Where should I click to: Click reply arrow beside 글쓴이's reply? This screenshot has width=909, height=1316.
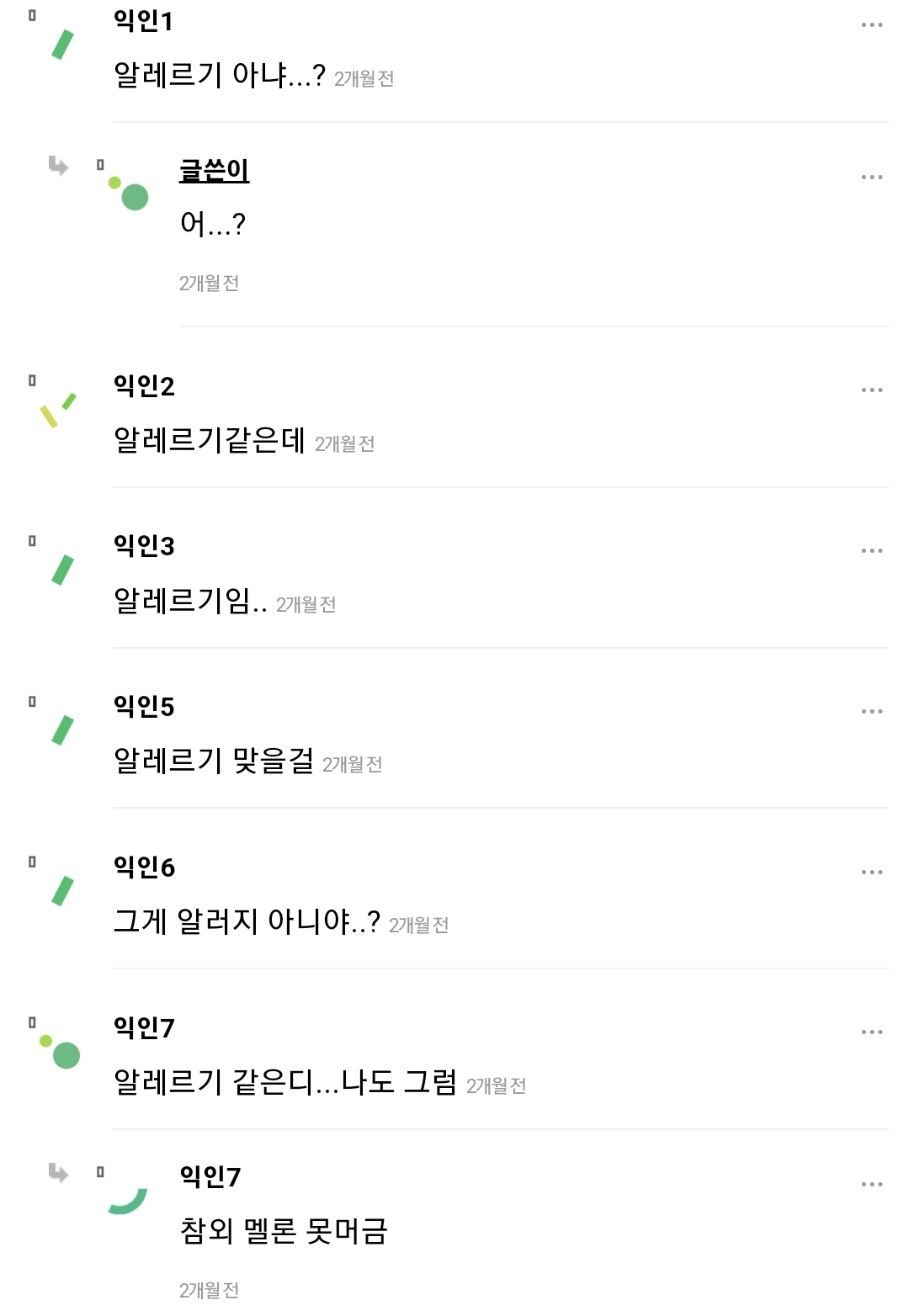pos(58,166)
